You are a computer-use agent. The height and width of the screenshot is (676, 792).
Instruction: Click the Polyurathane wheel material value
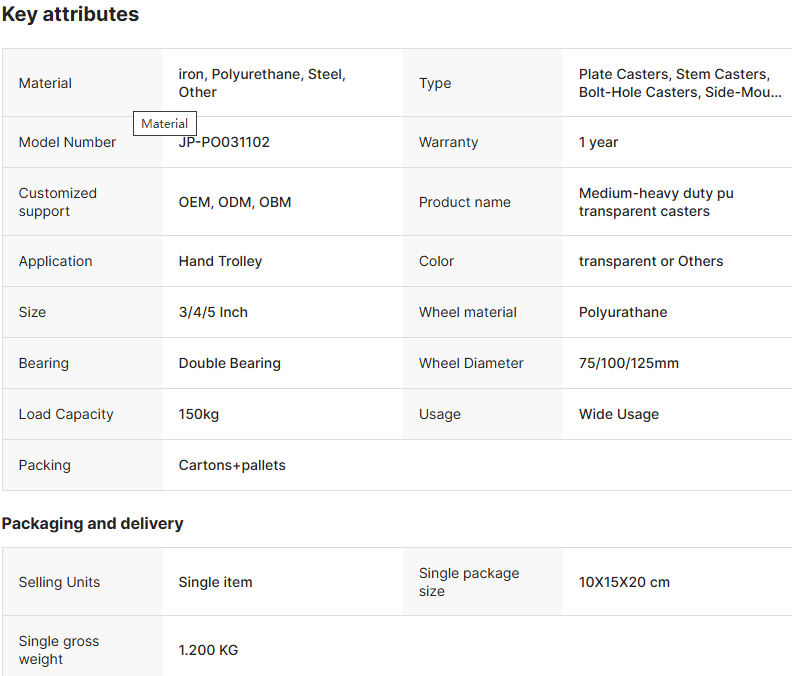point(623,312)
